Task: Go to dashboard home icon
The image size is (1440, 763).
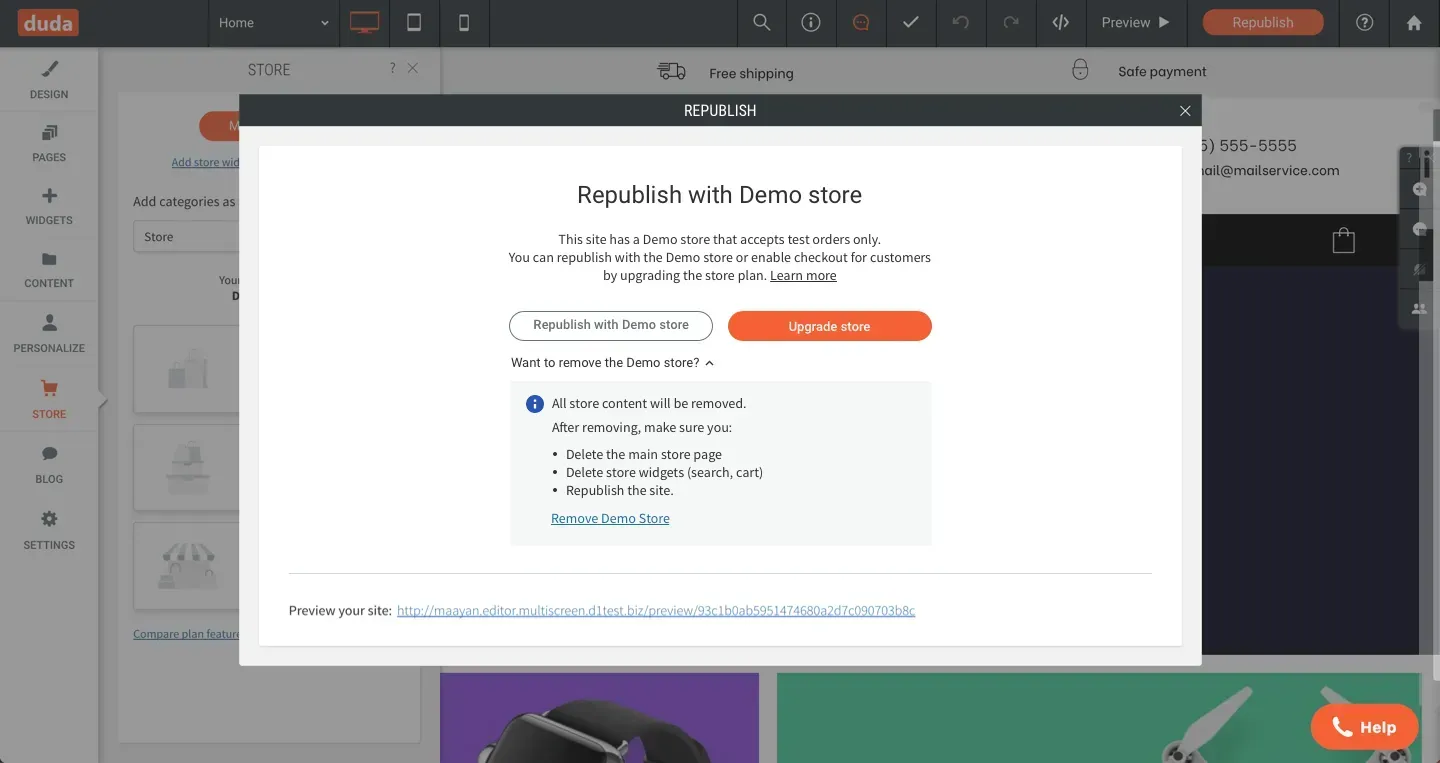Action: pyautogui.click(x=1414, y=23)
